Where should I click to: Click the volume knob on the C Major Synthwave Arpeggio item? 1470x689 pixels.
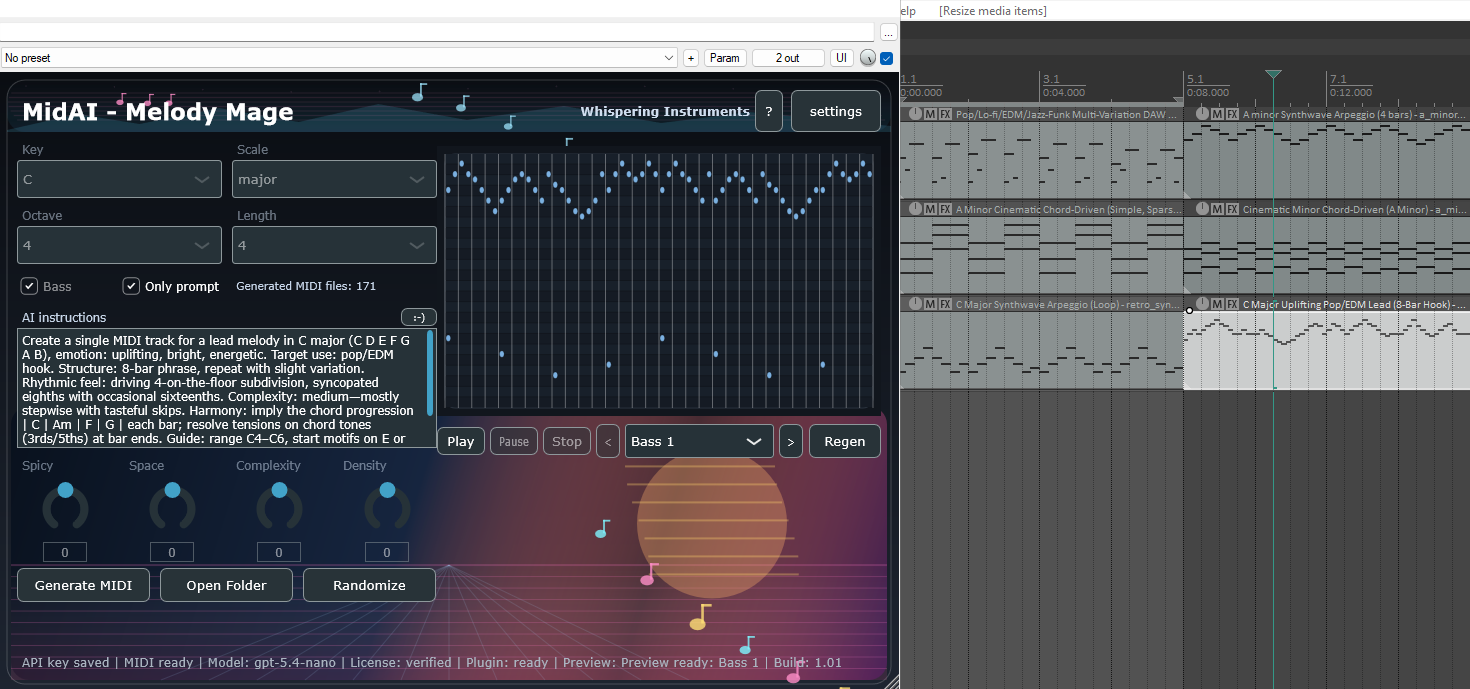pos(914,304)
